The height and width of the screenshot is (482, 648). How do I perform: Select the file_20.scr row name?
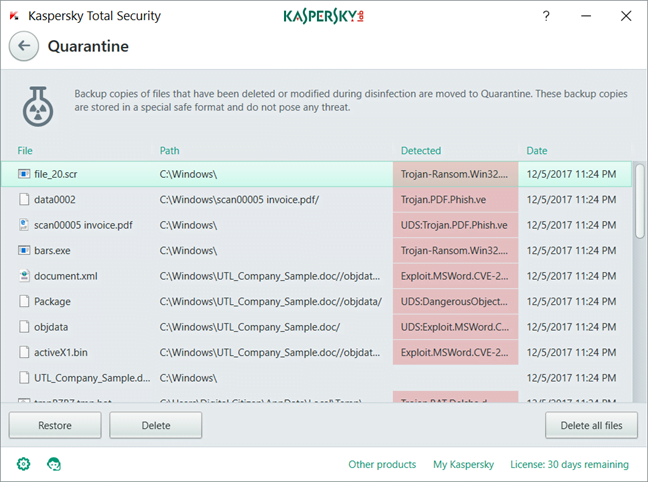click(55, 174)
